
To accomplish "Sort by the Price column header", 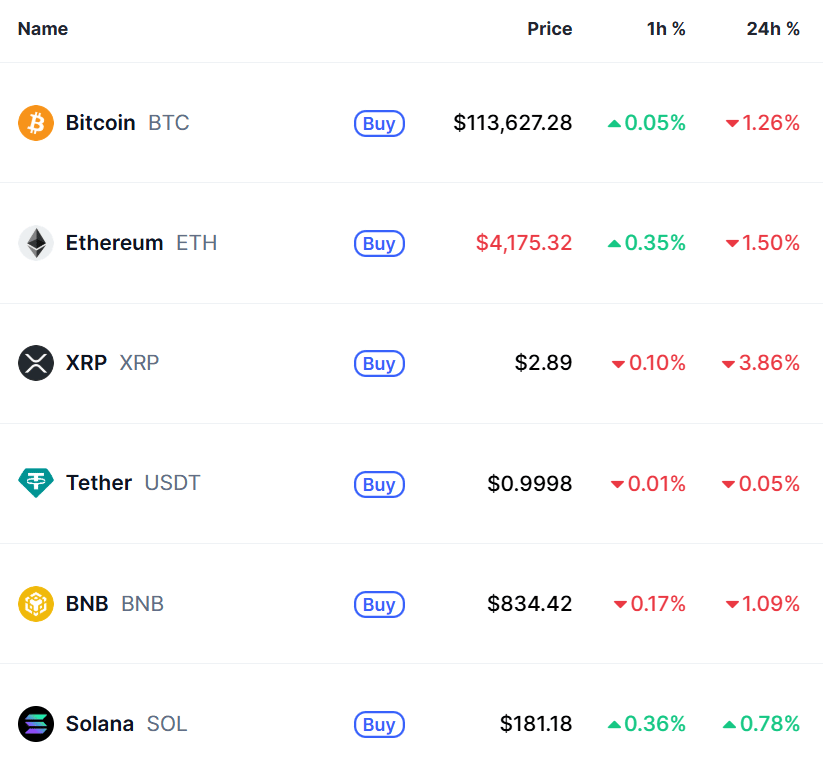I will click(550, 29).
